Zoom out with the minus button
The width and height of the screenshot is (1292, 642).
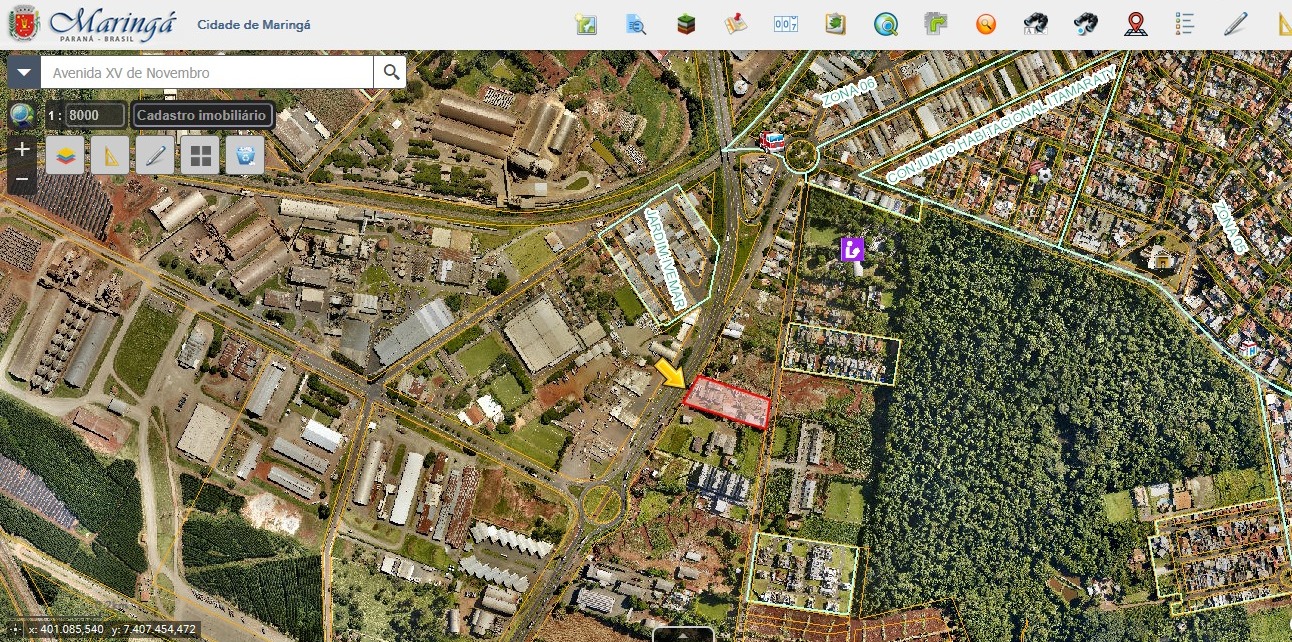click(24, 180)
